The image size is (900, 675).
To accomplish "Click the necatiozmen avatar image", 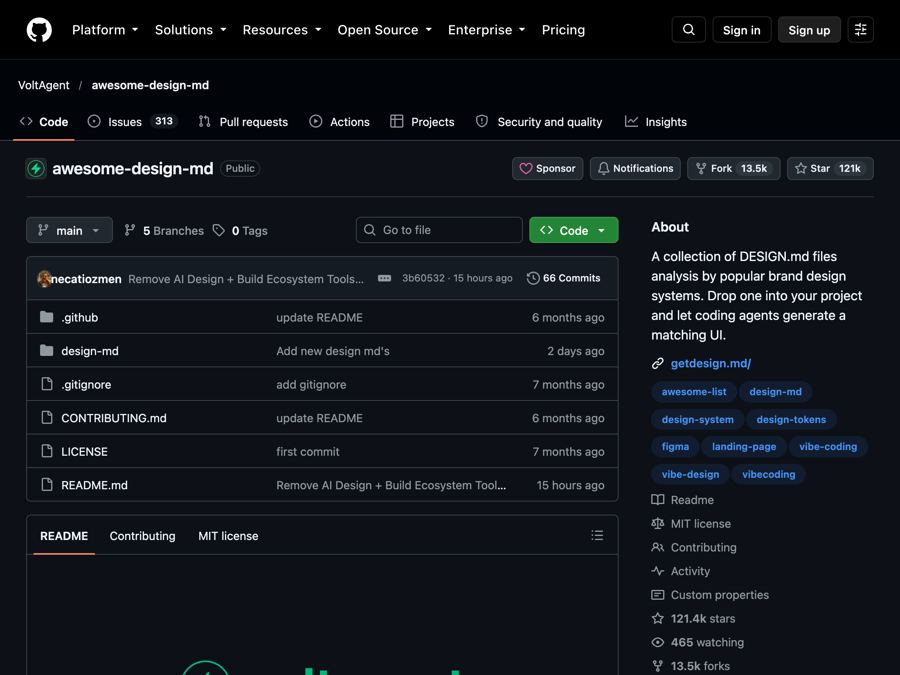I will (44, 279).
